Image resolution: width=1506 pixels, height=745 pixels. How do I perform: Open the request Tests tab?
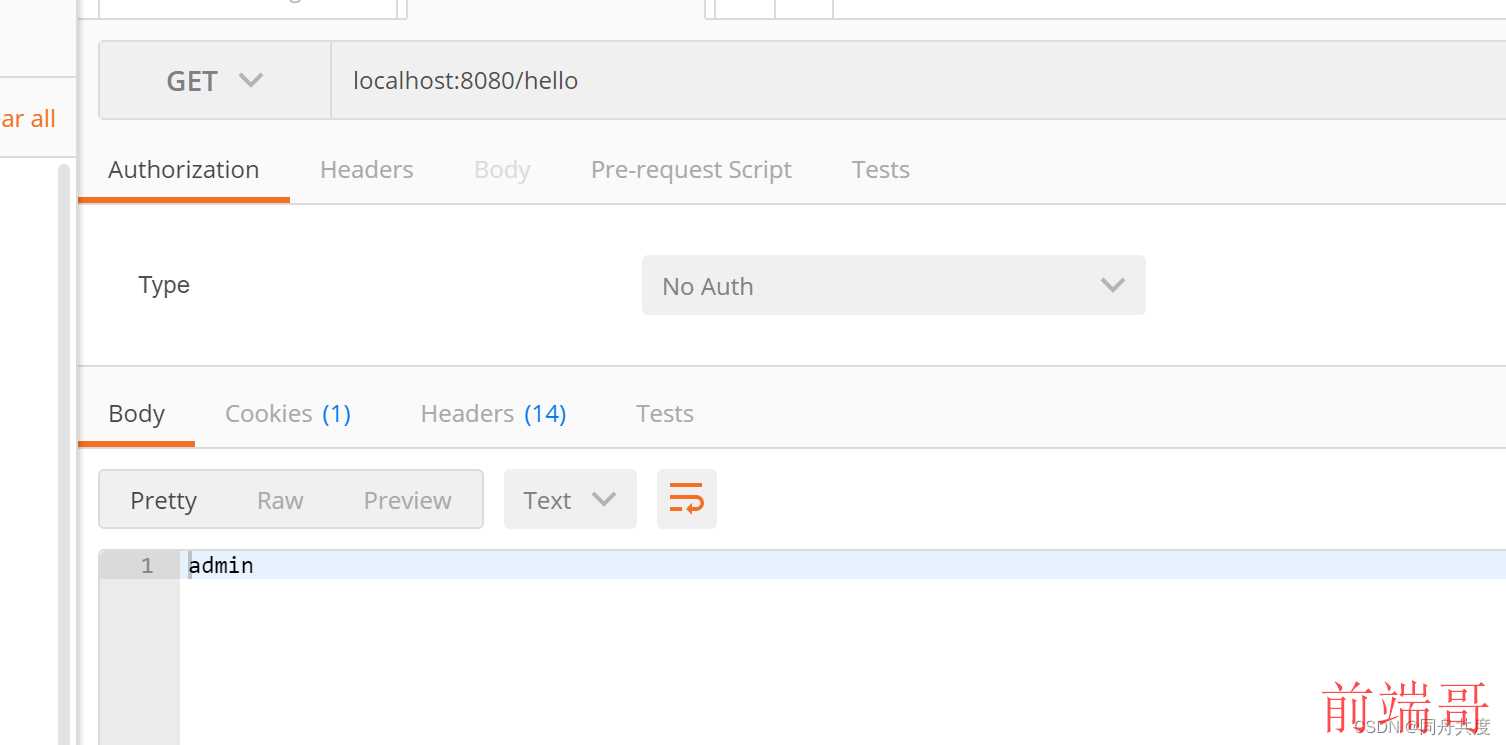[880, 170]
